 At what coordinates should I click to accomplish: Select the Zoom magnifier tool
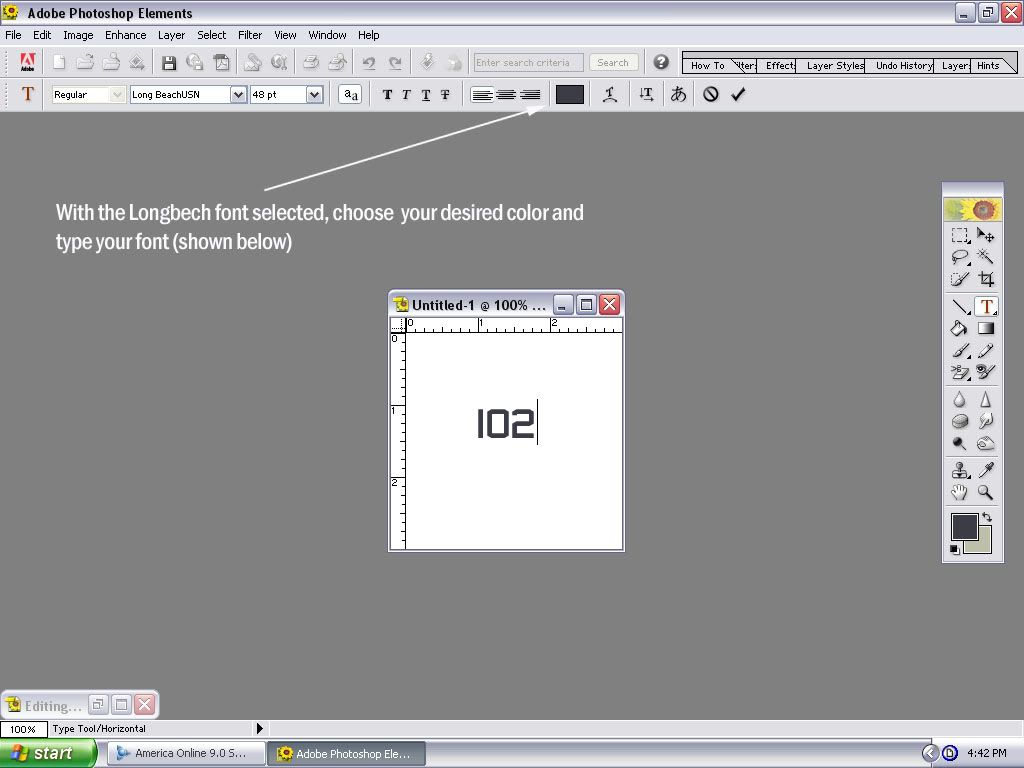985,492
